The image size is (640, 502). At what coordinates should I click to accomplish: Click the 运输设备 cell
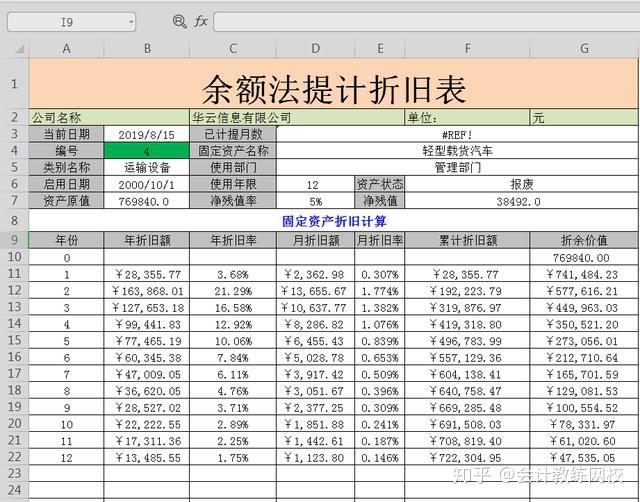pyautogui.click(x=147, y=168)
